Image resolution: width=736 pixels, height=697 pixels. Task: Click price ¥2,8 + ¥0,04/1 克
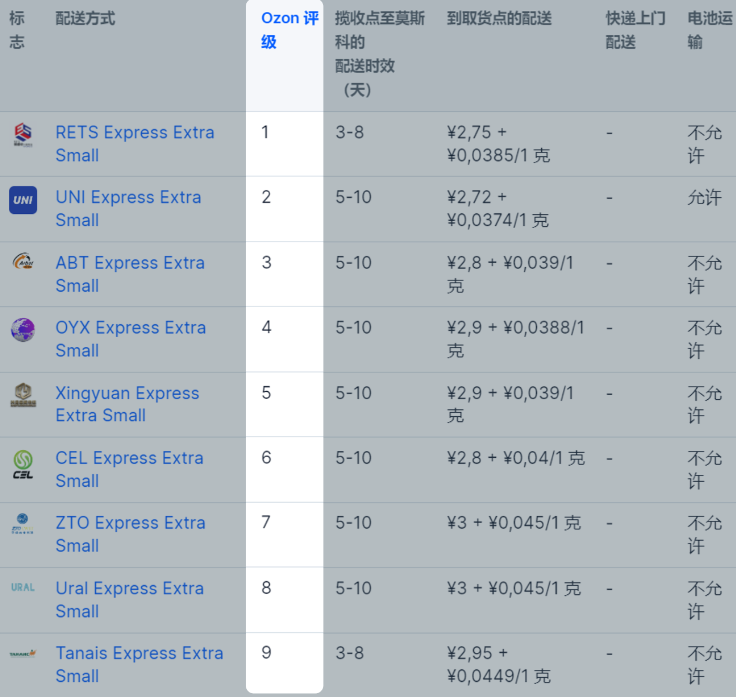516,458
